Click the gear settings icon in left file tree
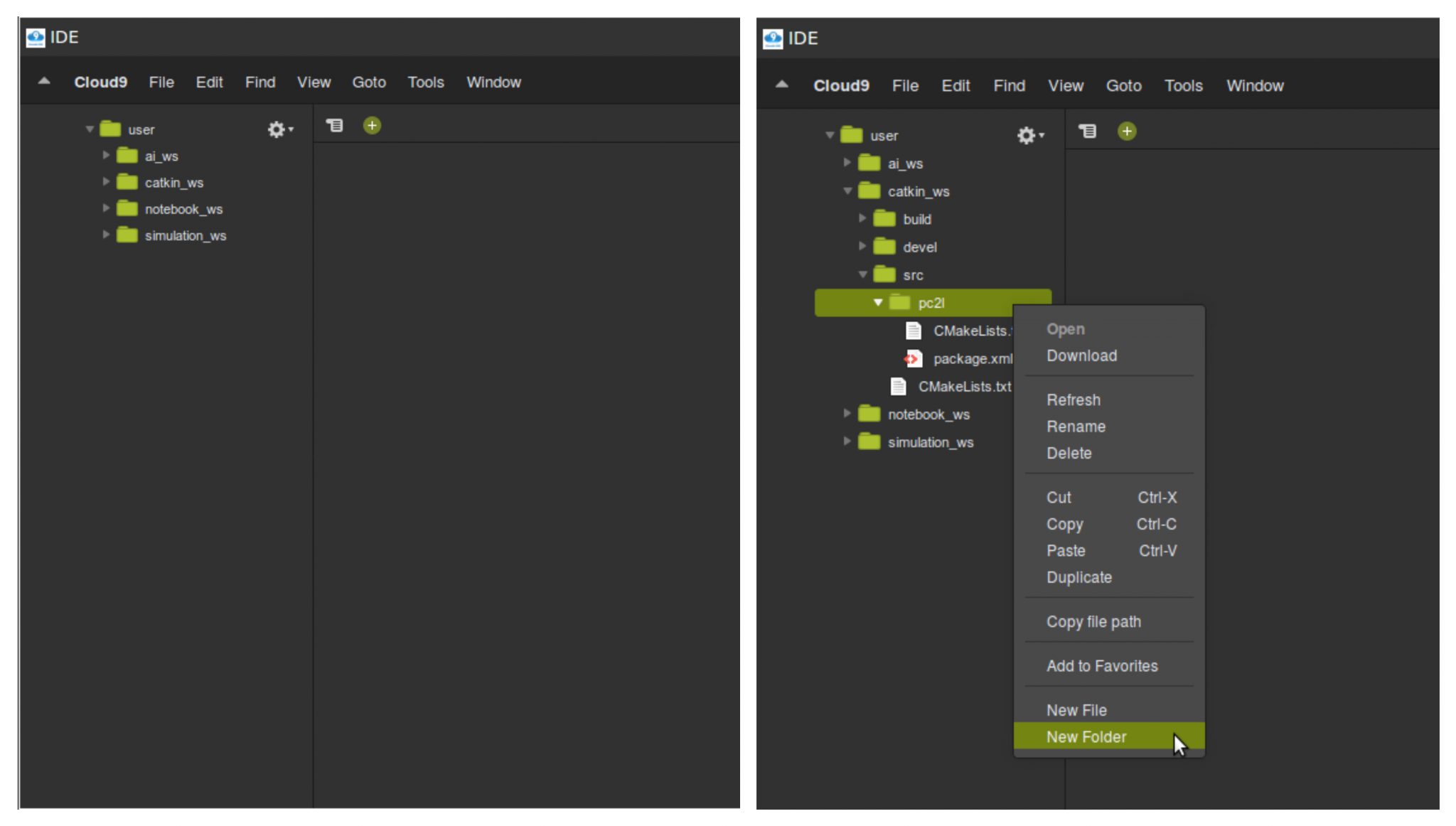1456x826 pixels. click(277, 129)
